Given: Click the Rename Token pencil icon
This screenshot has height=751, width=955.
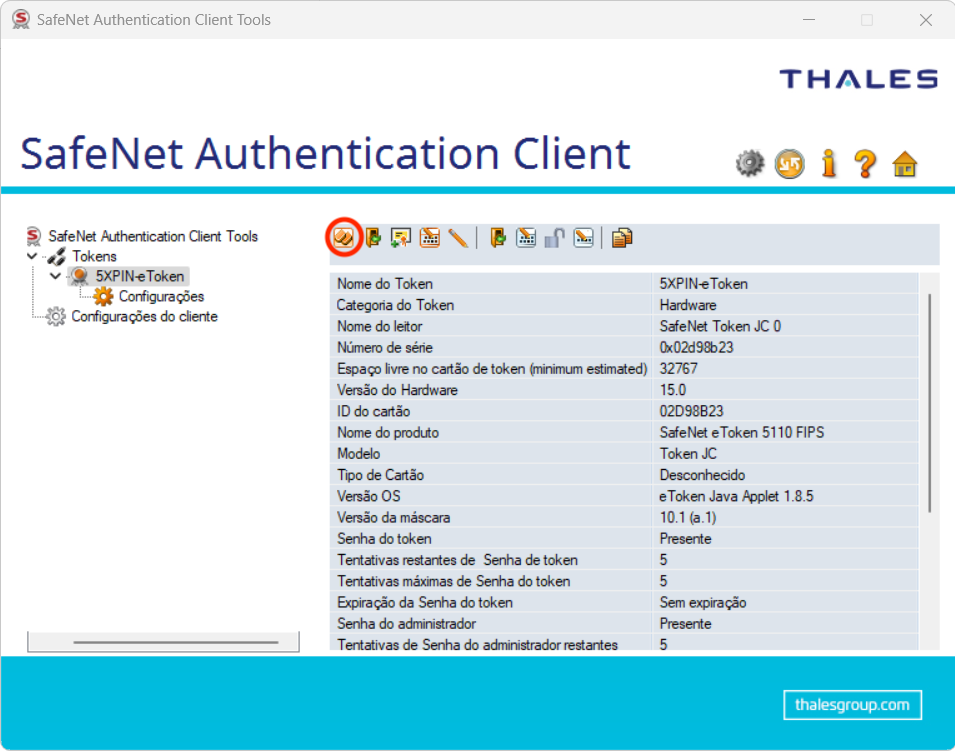Looking at the screenshot, I should [x=458, y=238].
